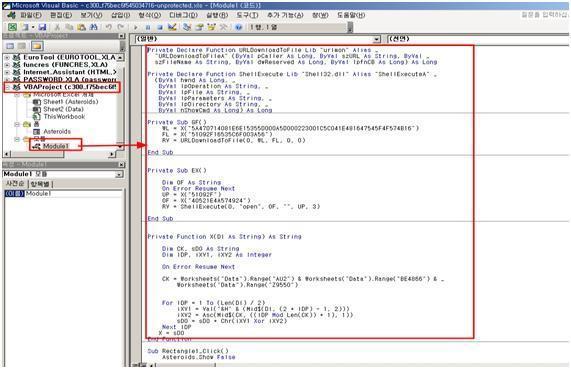Close the project explorer pane
Screen dimensions: 571x369
pyautogui.click(x=121, y=36)
